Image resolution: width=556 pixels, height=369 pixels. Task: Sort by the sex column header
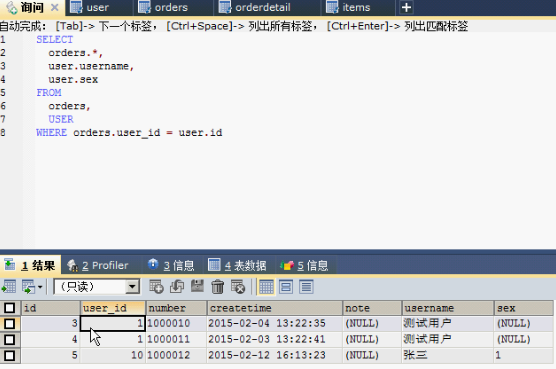tap(523, 308)
